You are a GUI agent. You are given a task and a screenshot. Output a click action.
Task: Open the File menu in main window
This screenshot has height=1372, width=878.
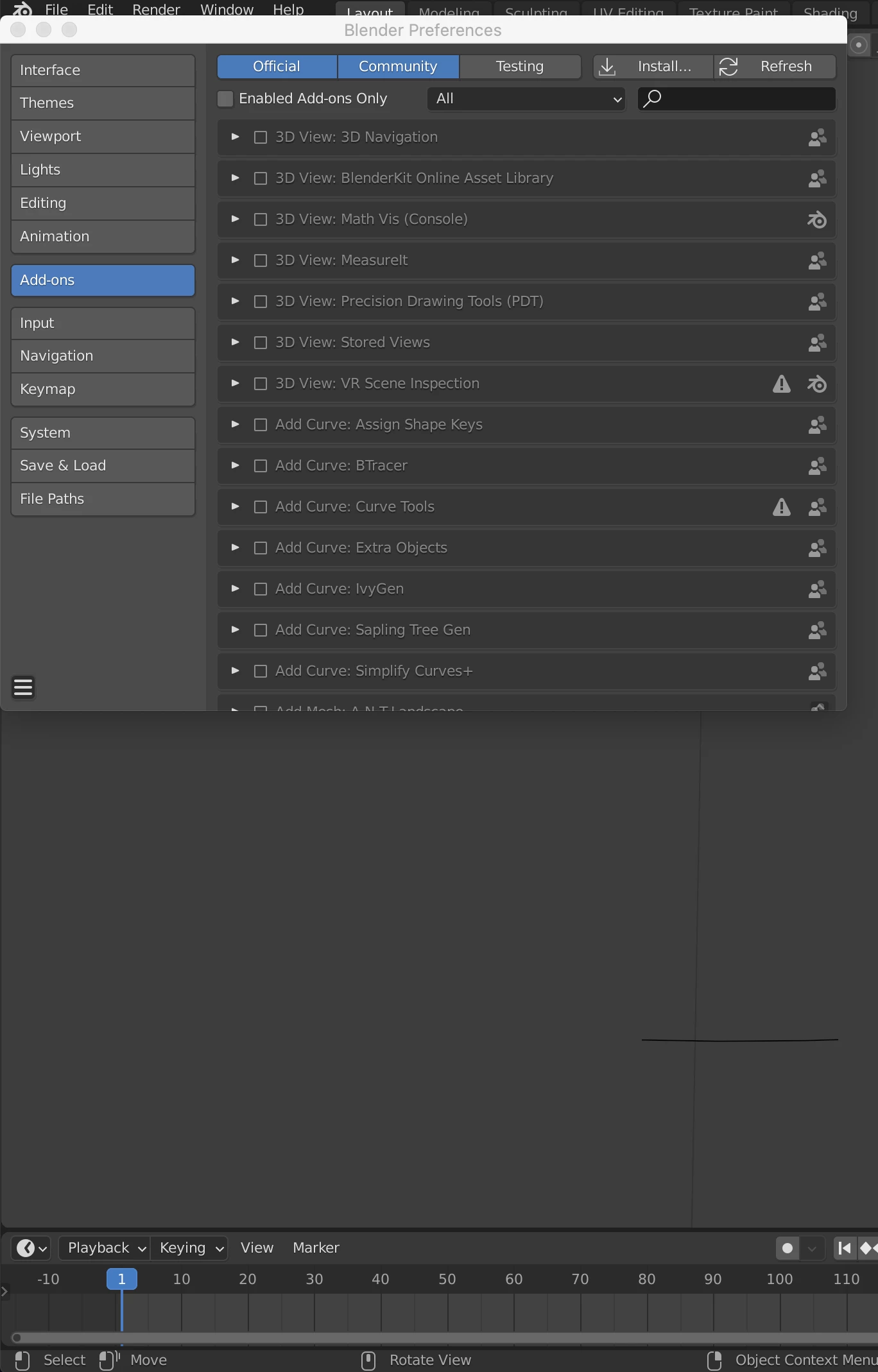pos(56,9)
